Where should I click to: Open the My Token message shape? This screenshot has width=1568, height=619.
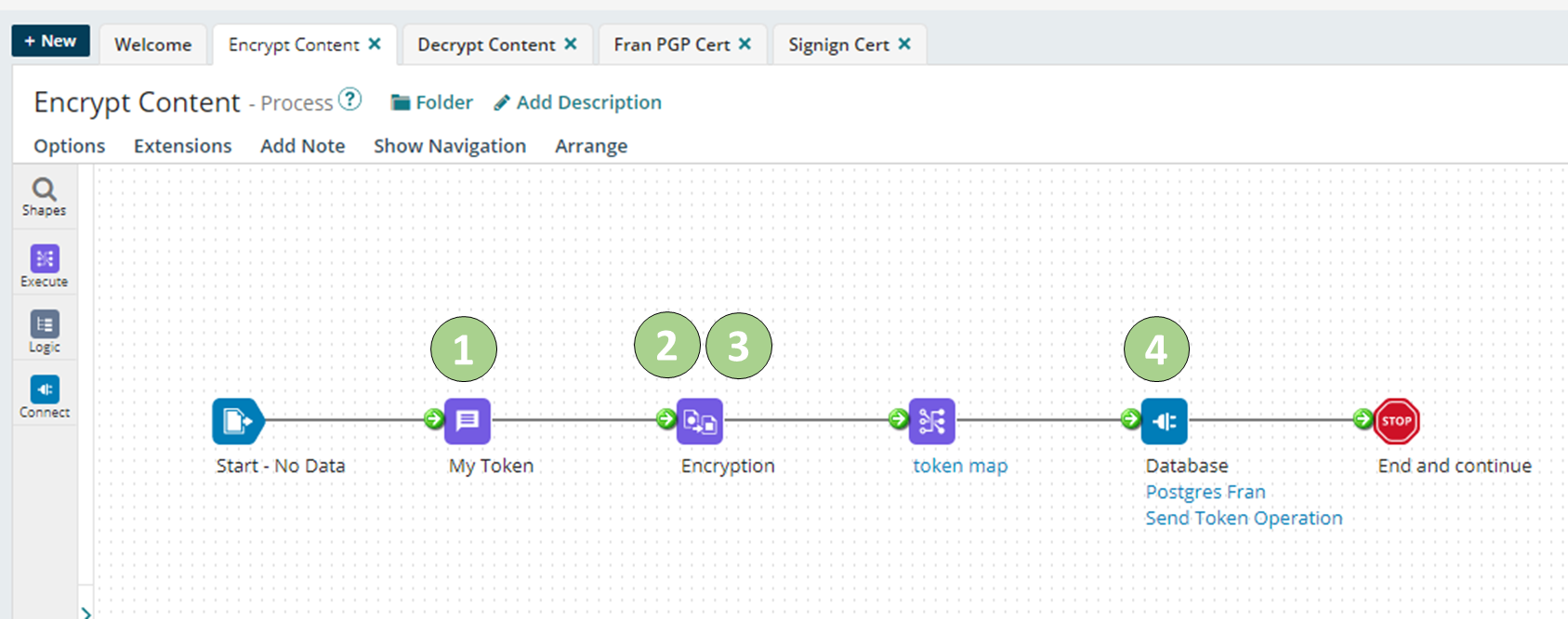tap(467, 420)
